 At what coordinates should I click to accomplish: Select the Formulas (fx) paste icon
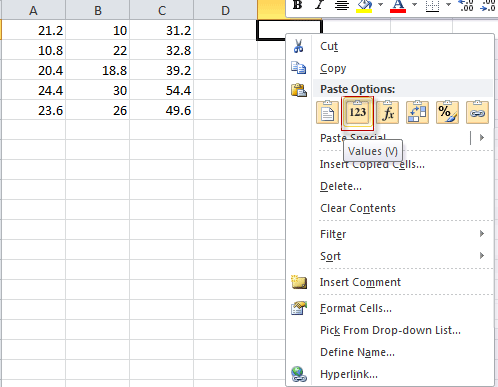(x=387, y=112)
